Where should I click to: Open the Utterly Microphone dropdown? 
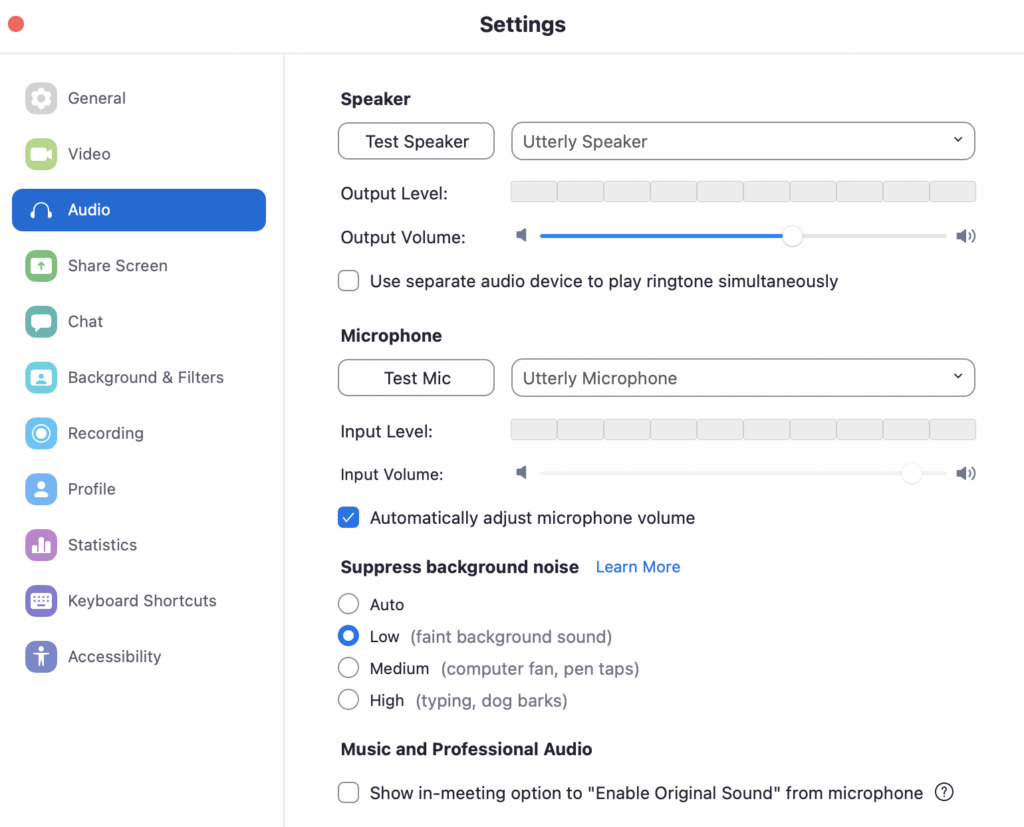[743, 378]
